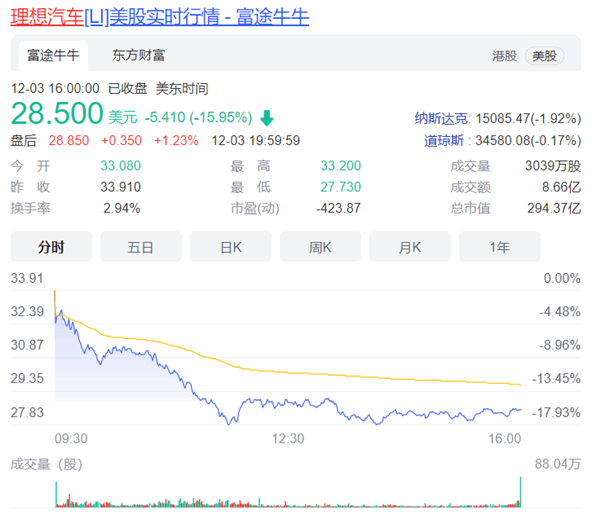600x514 pixels.
Task: Click the 换手率 value 2.94%
Action: click(x=122, y=208)
